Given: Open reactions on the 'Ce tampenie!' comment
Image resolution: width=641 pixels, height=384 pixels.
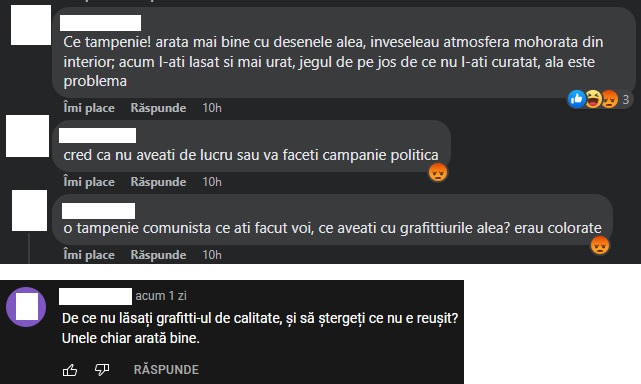Looking at the screenshot, I should [x=600, y=99].
